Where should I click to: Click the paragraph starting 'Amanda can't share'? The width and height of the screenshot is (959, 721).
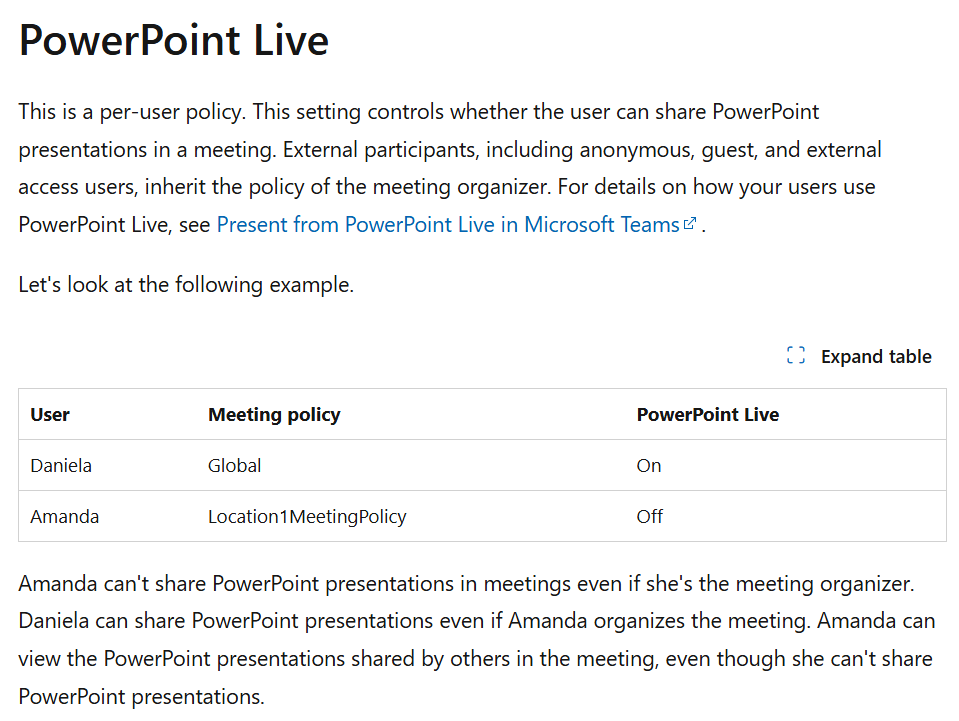pos(476,640)
